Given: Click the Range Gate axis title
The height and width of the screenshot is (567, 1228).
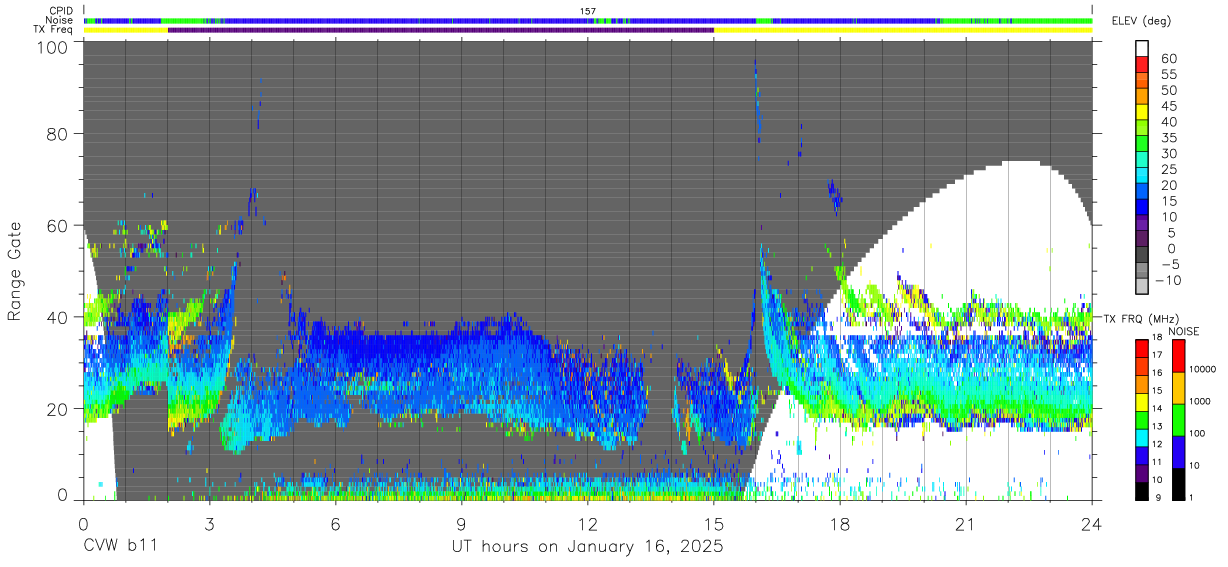Looking at the screenshot, I should pyautogui.click(x=15, y=271).
